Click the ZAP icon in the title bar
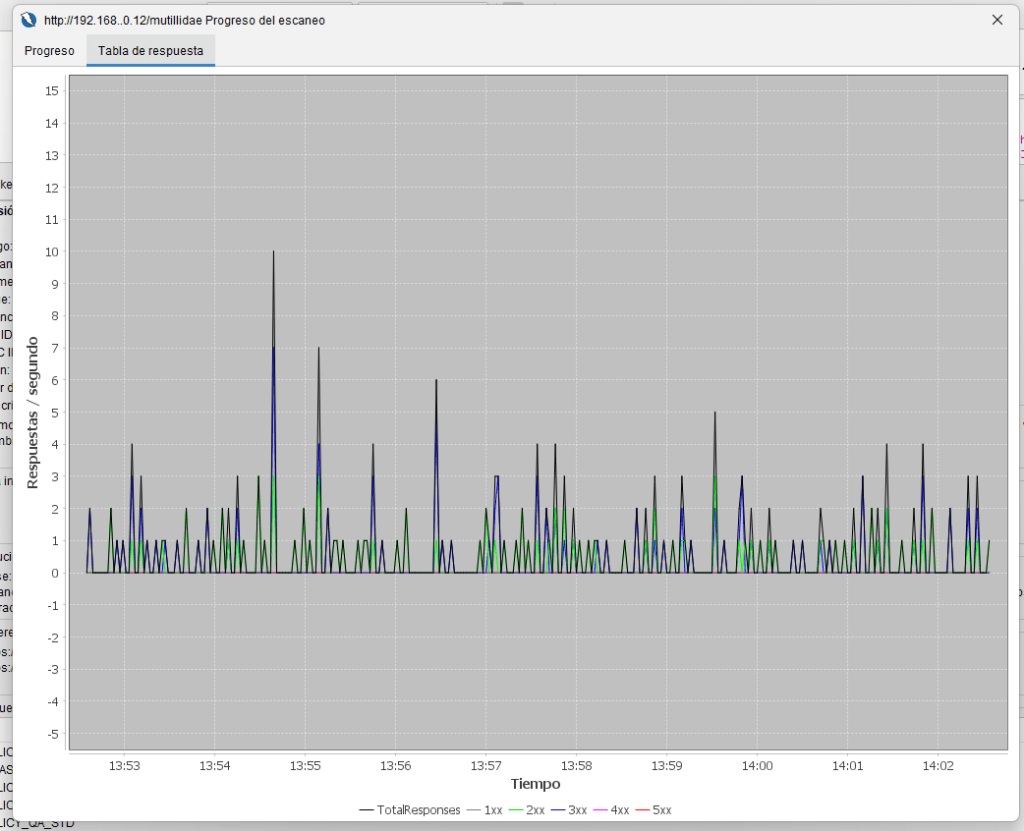This screenshot has height=831, width=1024. pyautogui.click(x=29, y=20)
